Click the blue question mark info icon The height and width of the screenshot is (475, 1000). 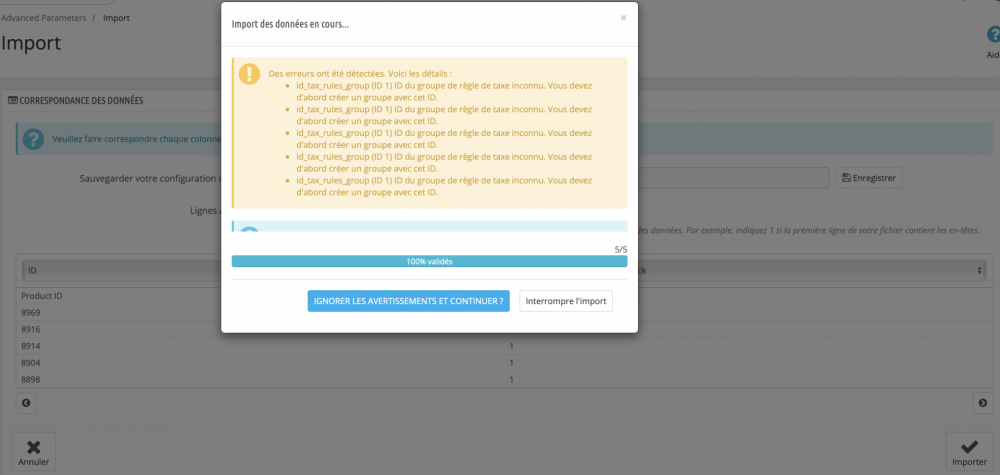33,138
